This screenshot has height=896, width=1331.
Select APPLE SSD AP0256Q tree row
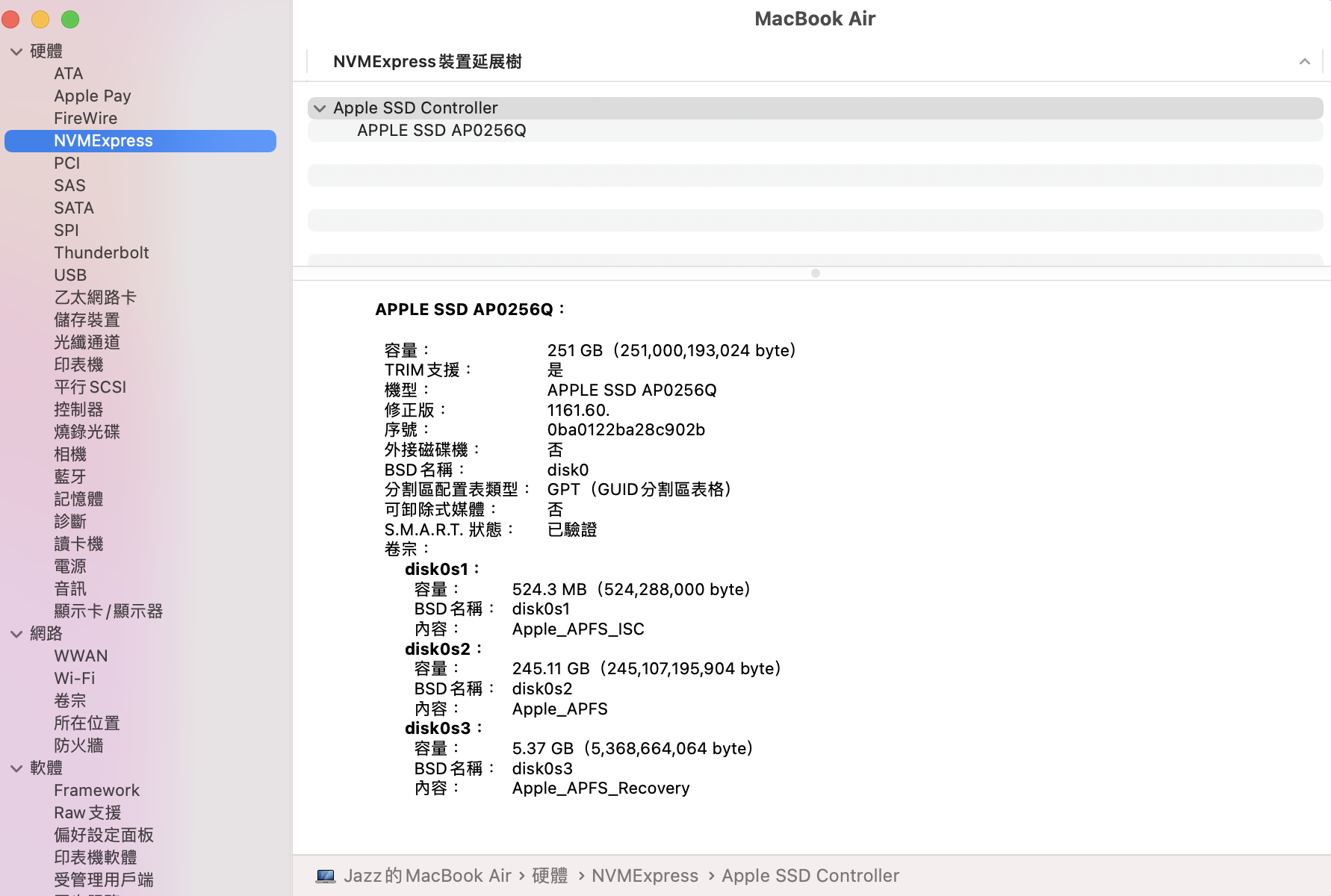[816, 131]
